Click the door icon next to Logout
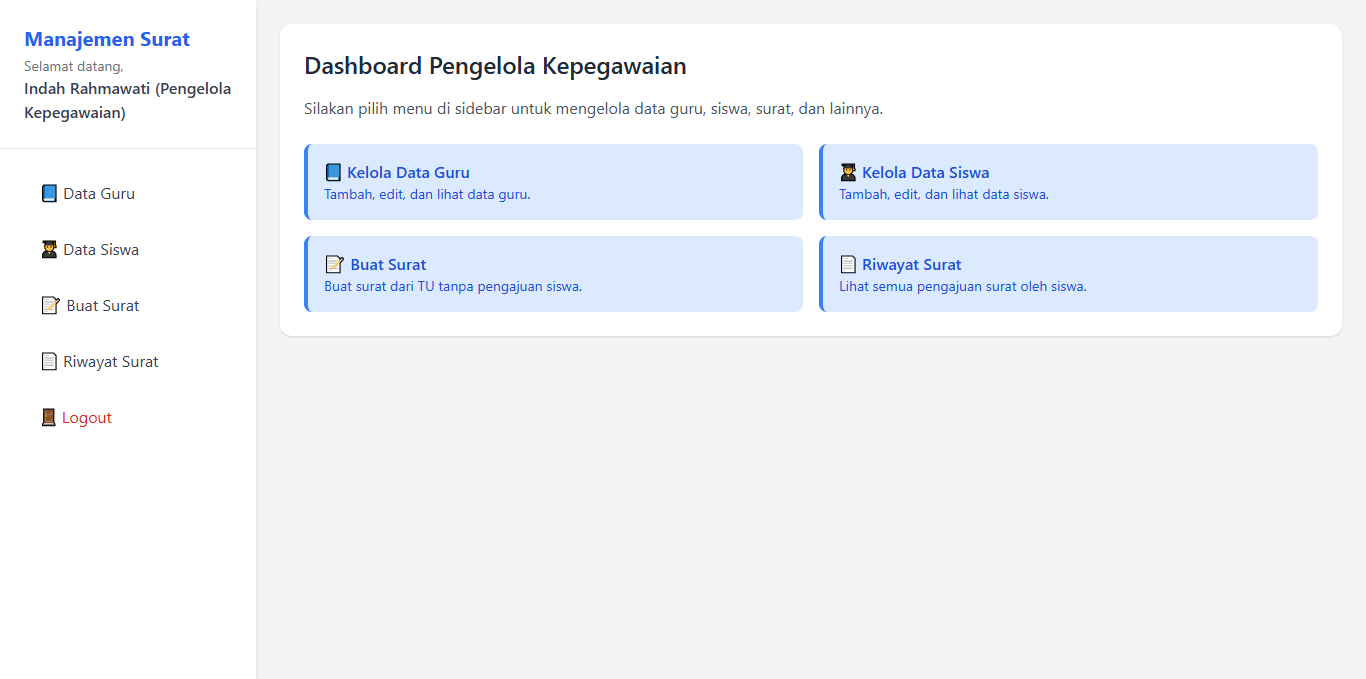This screenshot has width=1366, height=679. click(48, 417)
